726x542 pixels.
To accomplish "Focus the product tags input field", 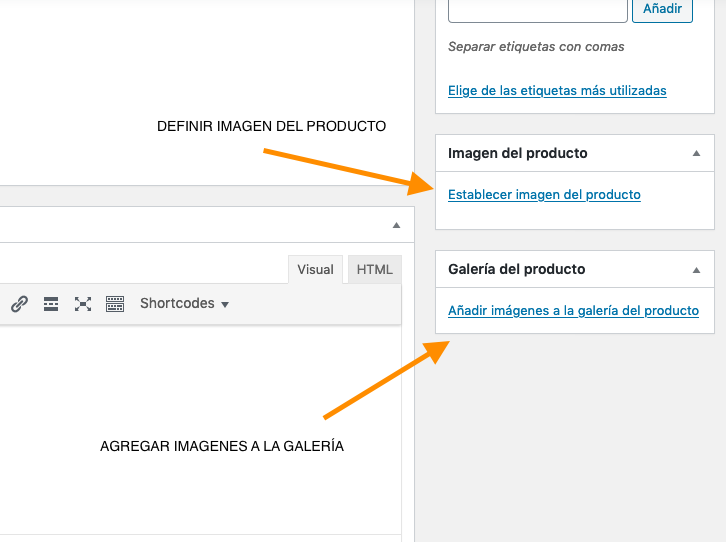I will tap(538, 10).
